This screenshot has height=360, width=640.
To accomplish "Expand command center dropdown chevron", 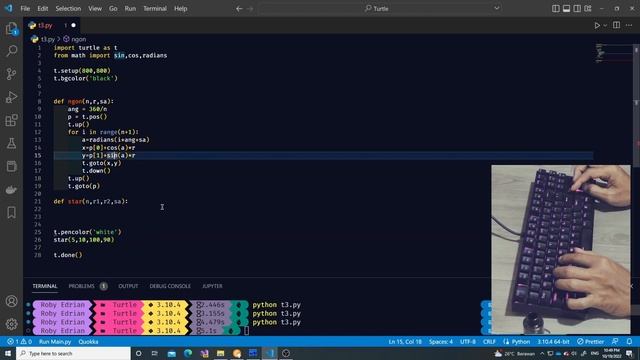I will tap(496, 9).
